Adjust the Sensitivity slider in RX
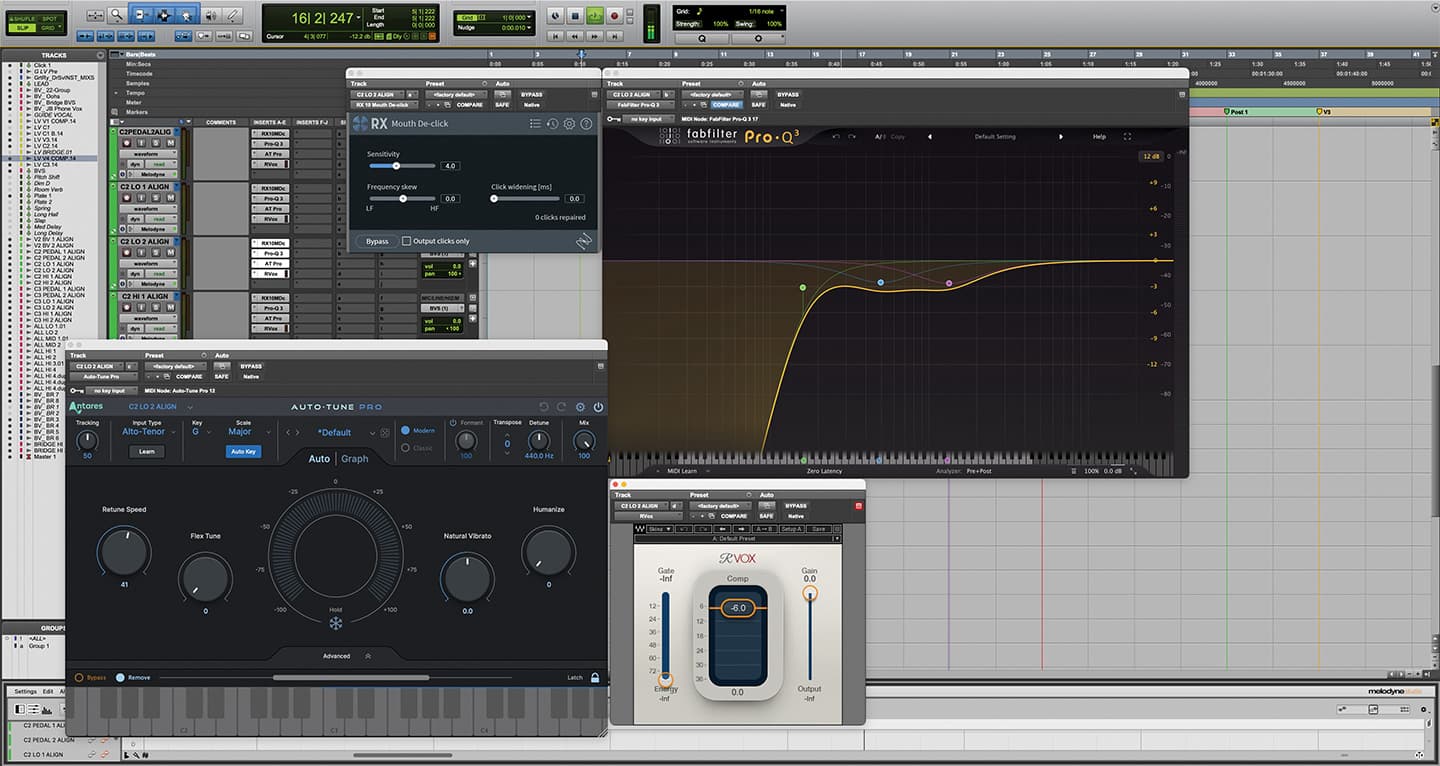1440x766 pixels. point(401,166)
